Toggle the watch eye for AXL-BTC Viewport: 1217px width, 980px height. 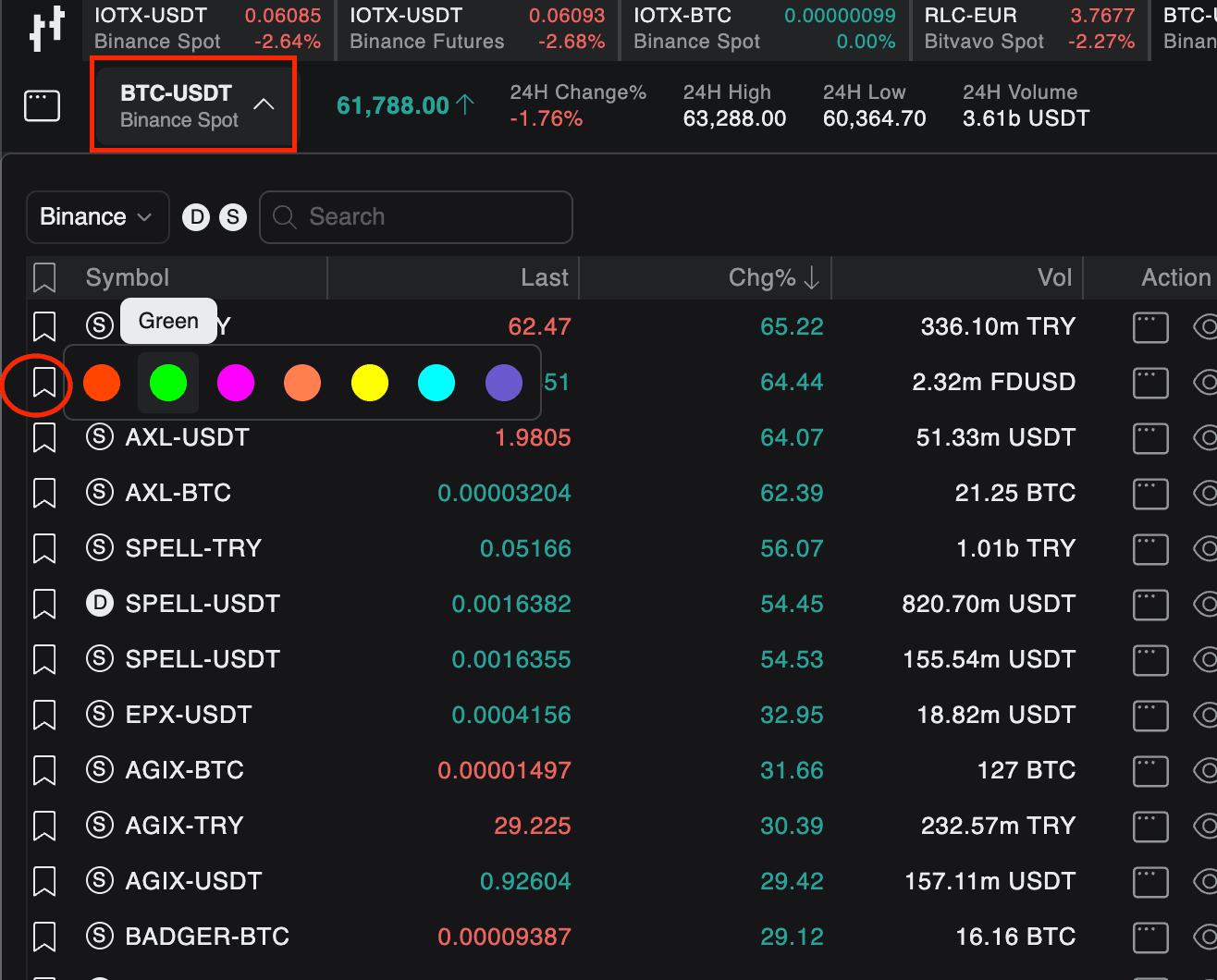[x=1205, y=494]
